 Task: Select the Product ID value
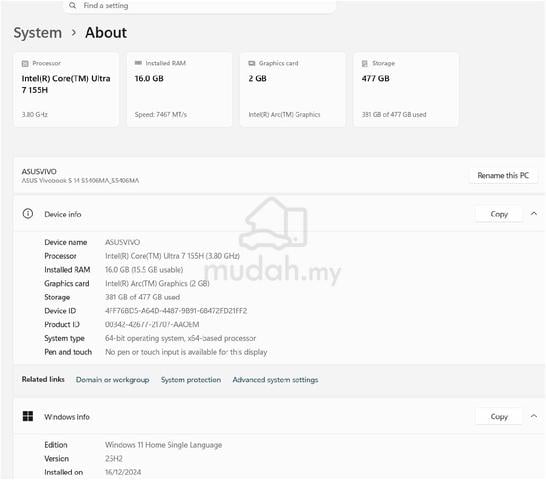coord(152,324)
